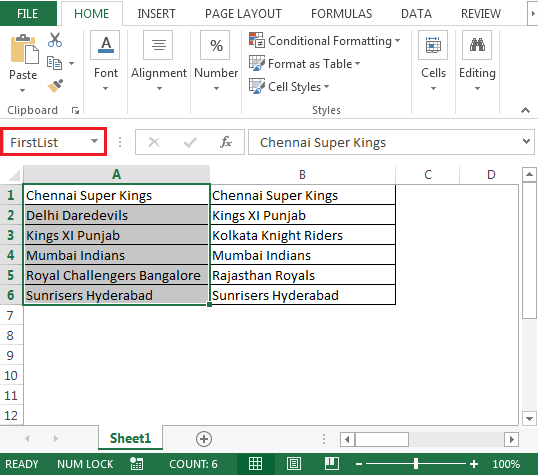The width and height of the screenshot is (538, 475).
Task: Go to previous sheet arrow
Action: pos(27,438)
